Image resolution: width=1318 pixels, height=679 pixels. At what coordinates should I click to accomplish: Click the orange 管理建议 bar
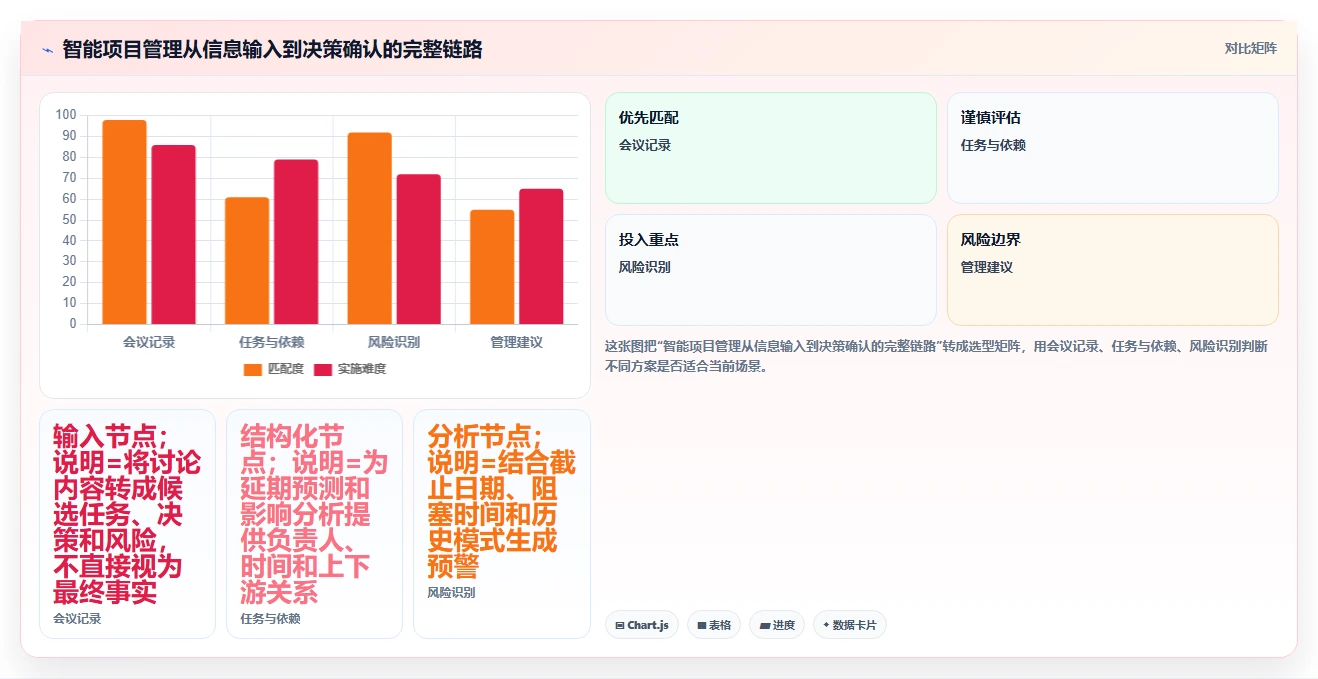[x=492, y=267]
